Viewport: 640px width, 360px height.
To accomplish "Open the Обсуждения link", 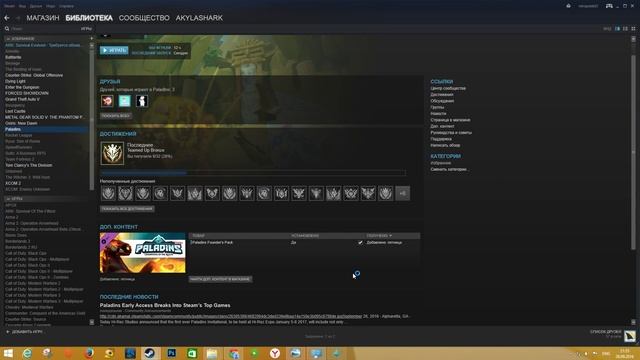I will click(x=442, y=101).
